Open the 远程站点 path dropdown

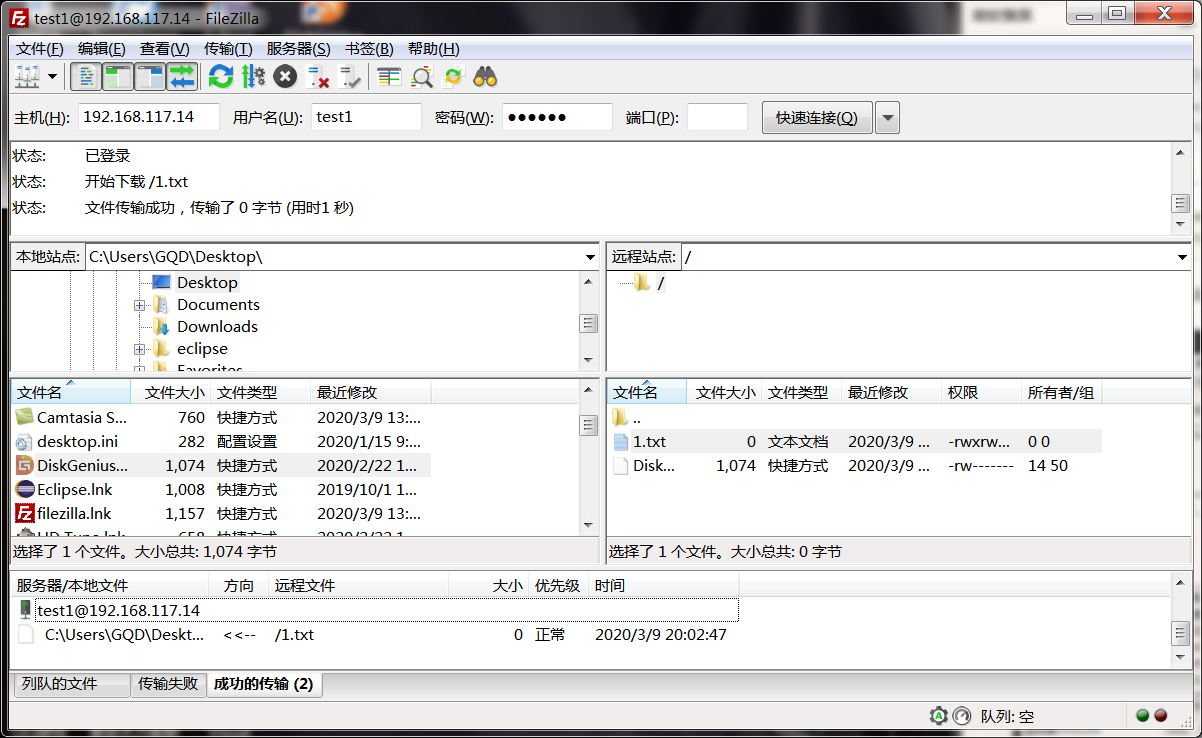pyautogui.click(x=1183, y=257)
